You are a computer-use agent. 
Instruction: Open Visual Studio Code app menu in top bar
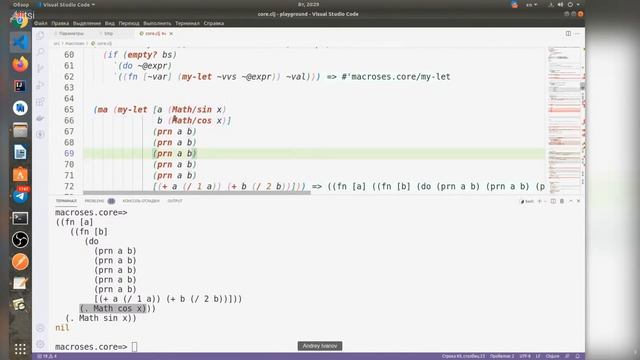pos(67,4)
